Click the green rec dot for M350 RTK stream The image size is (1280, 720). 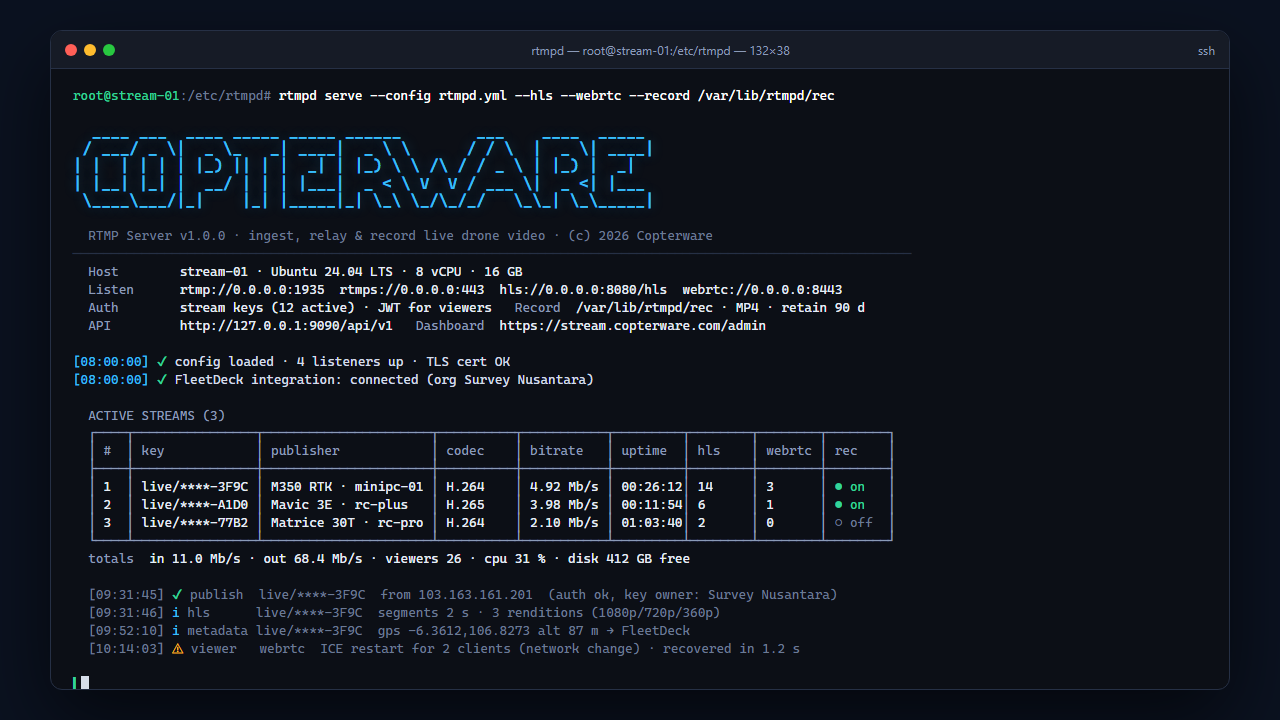[x=840, y=487]
